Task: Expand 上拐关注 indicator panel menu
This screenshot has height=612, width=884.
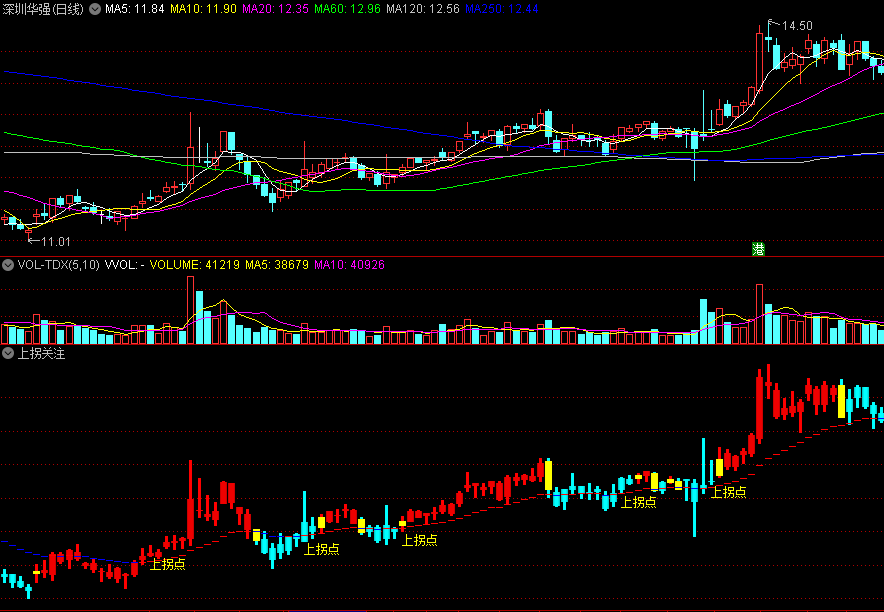Action: (x=8, y=353)
